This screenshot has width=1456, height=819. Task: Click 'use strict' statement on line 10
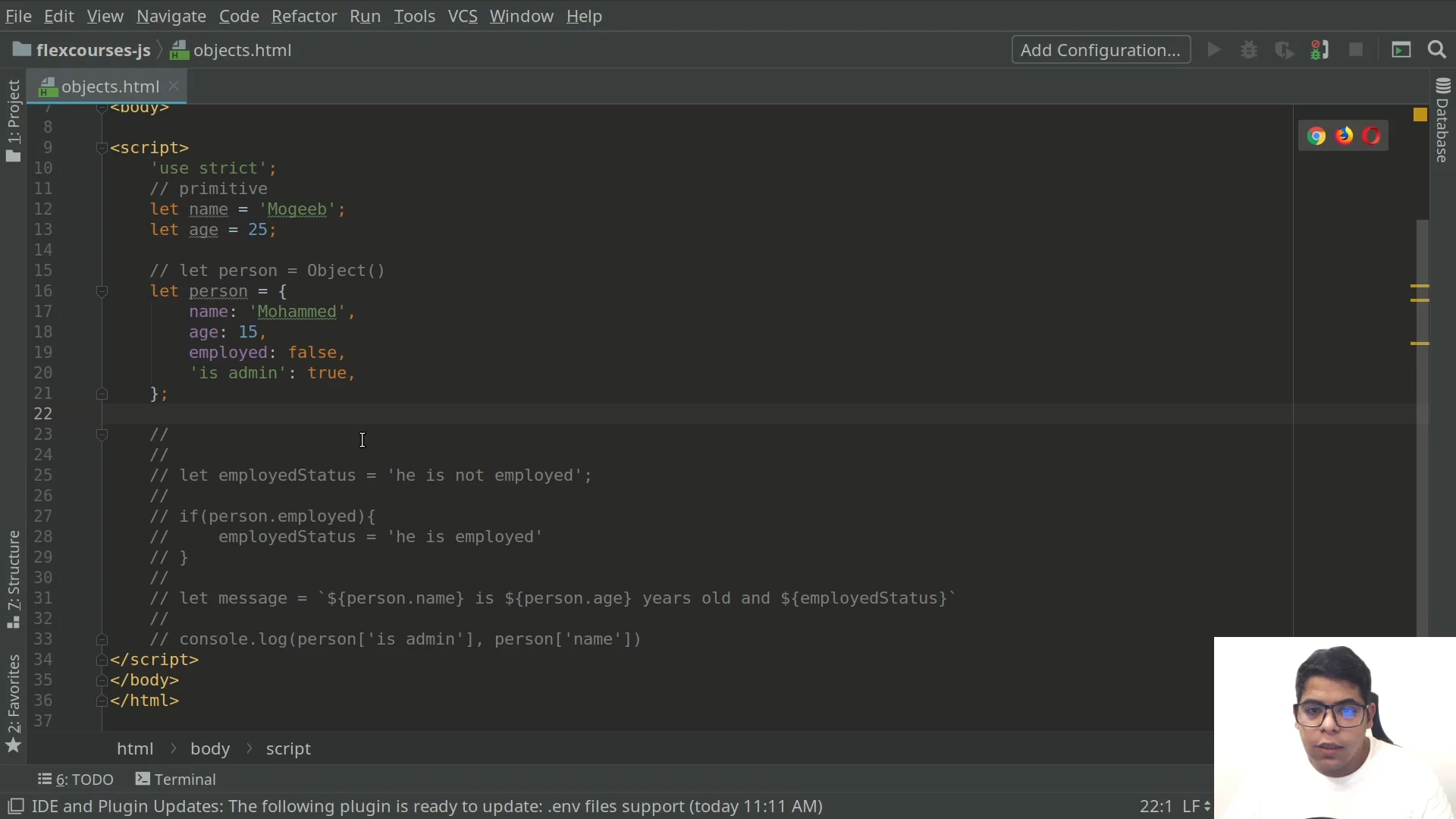coord(213,168)
